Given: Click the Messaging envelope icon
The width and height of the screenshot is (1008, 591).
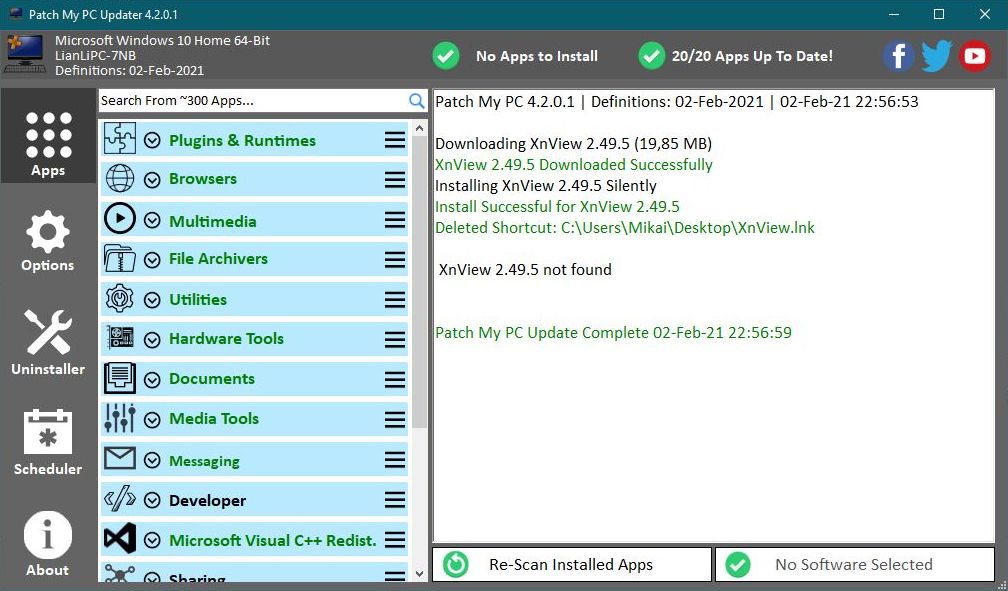Looking at the screenshot, I should pos(120,459).
